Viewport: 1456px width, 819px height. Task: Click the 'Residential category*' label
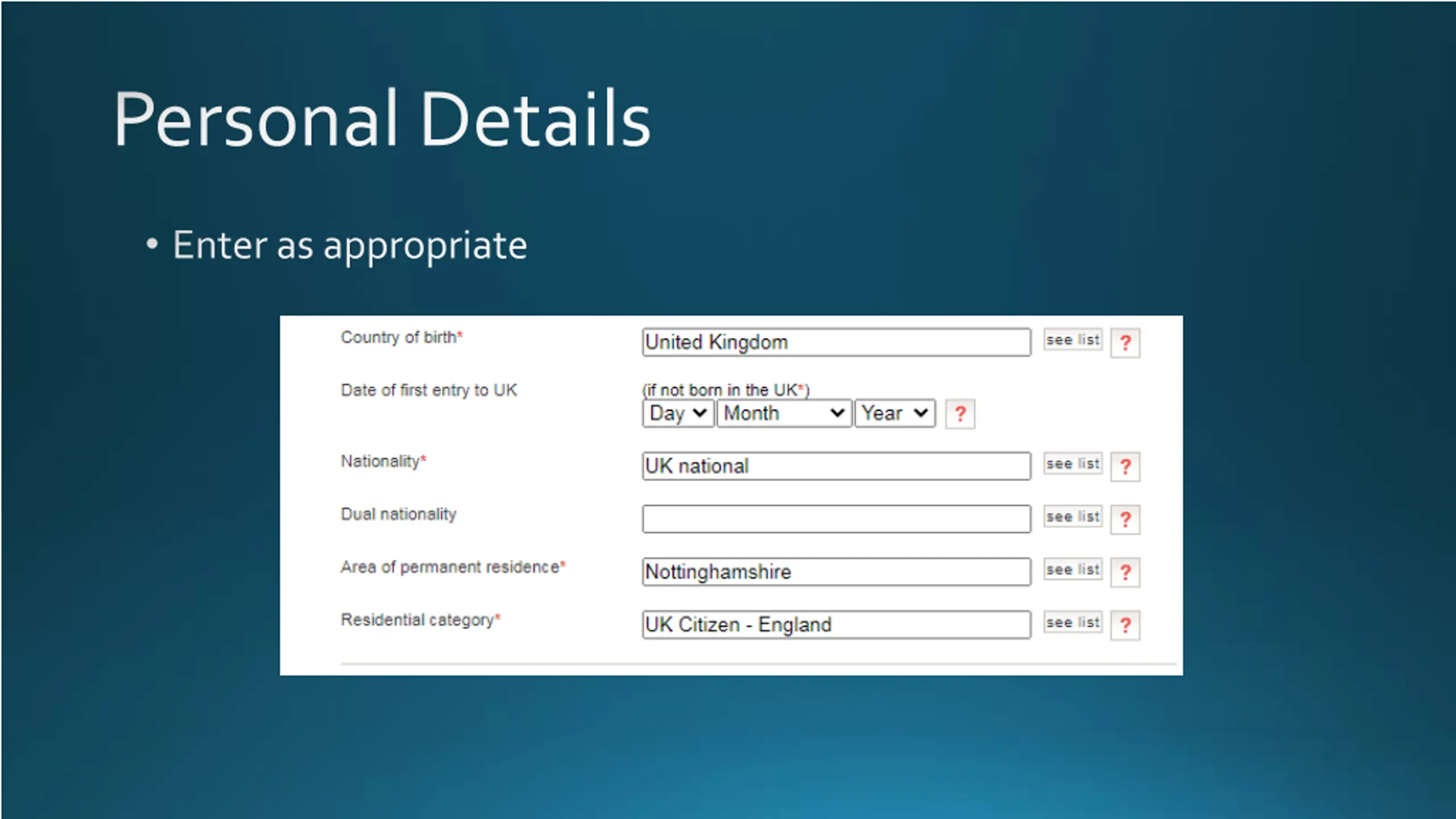point(420,620)
